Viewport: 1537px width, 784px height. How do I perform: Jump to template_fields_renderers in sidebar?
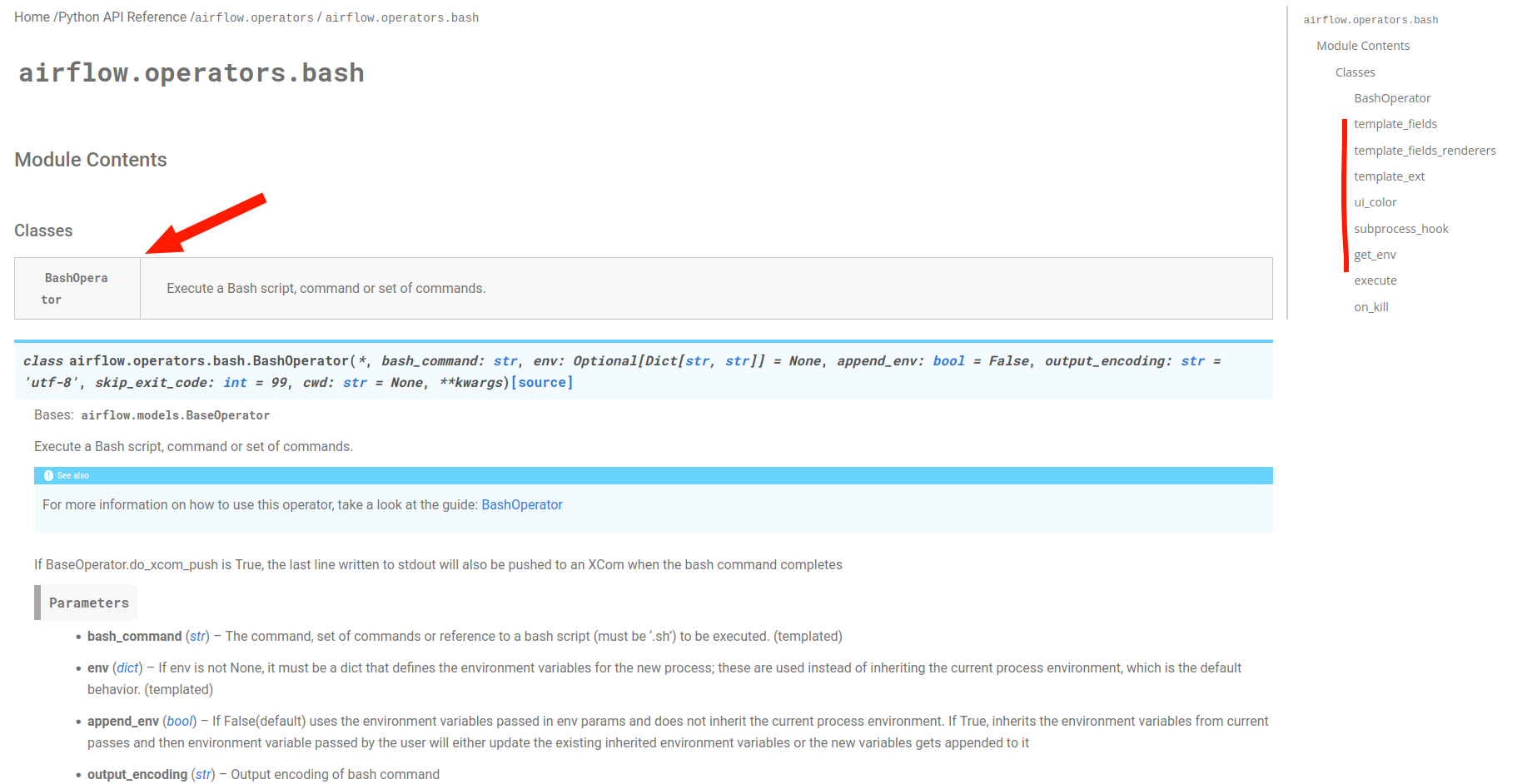pyautogui.click(x=1425, y=151)
